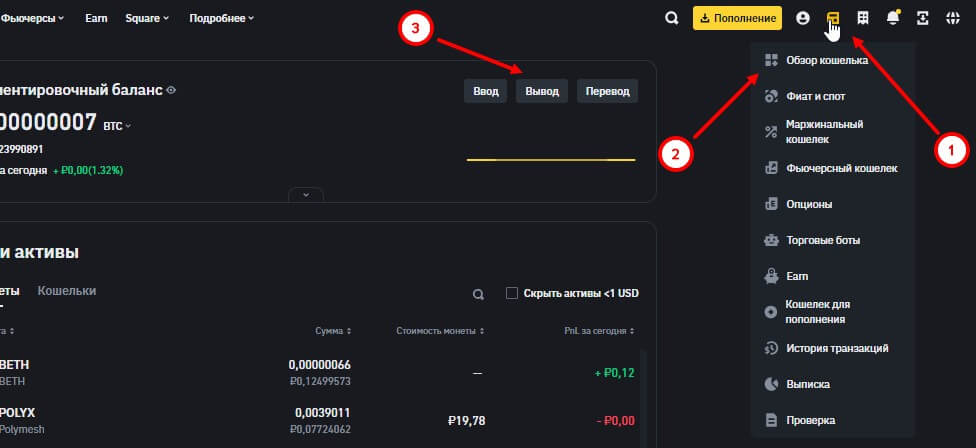
Task: Click the app download QR icon
Action: [922, 18]
